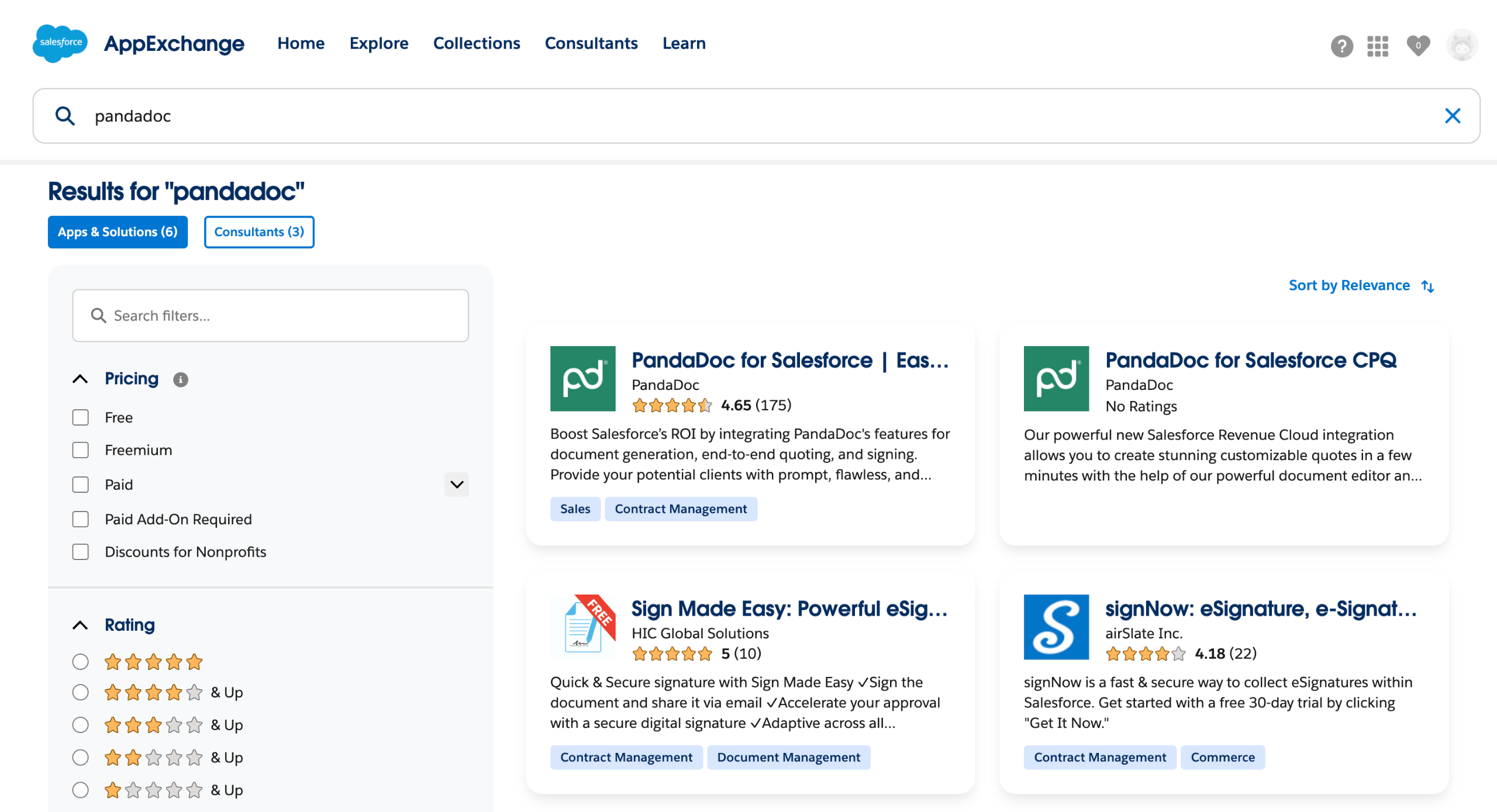
Task: Switch to the Consultants (3) tab
Action: coord(259,232)
